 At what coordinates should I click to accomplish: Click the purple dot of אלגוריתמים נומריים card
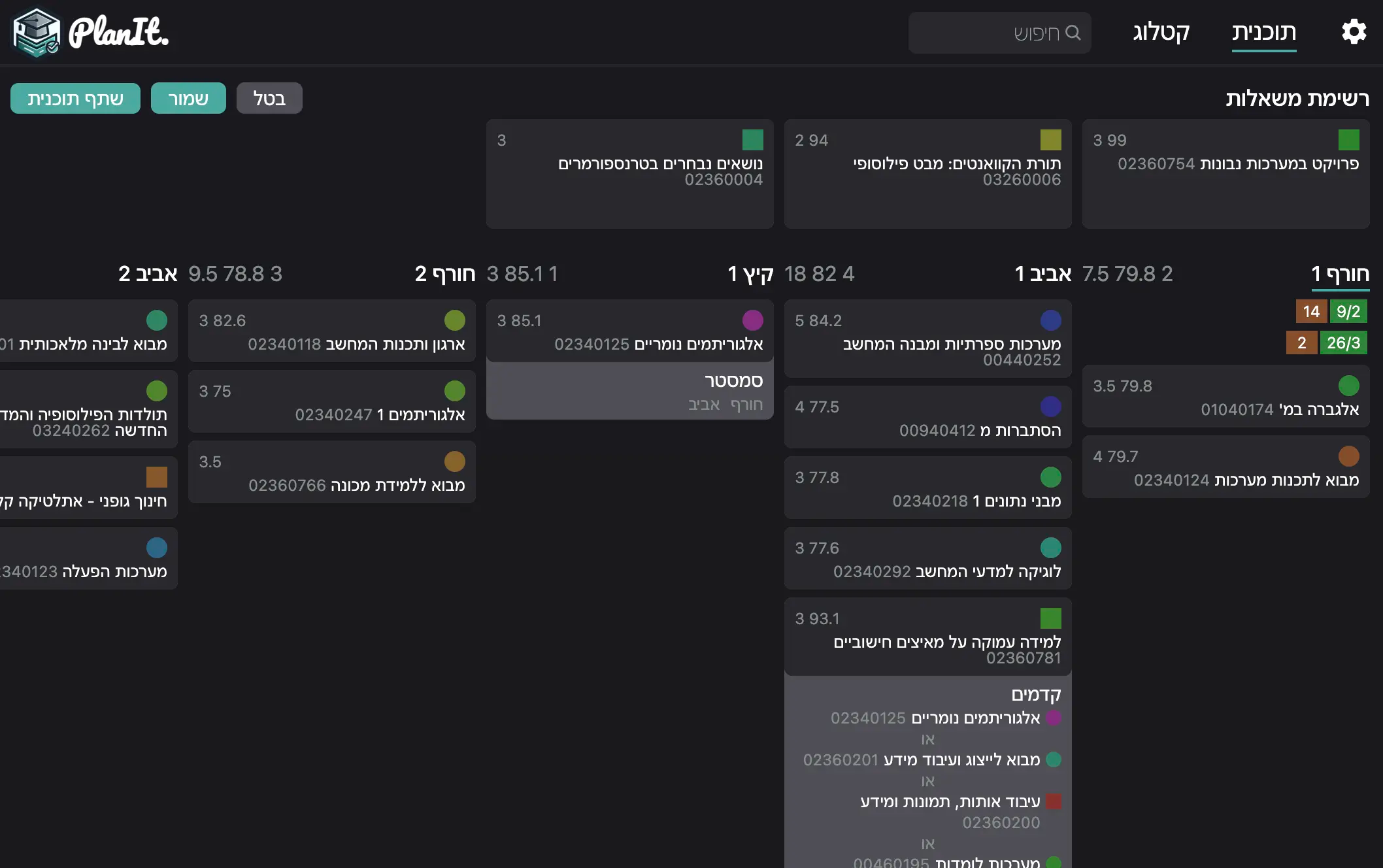coord(752,320)
